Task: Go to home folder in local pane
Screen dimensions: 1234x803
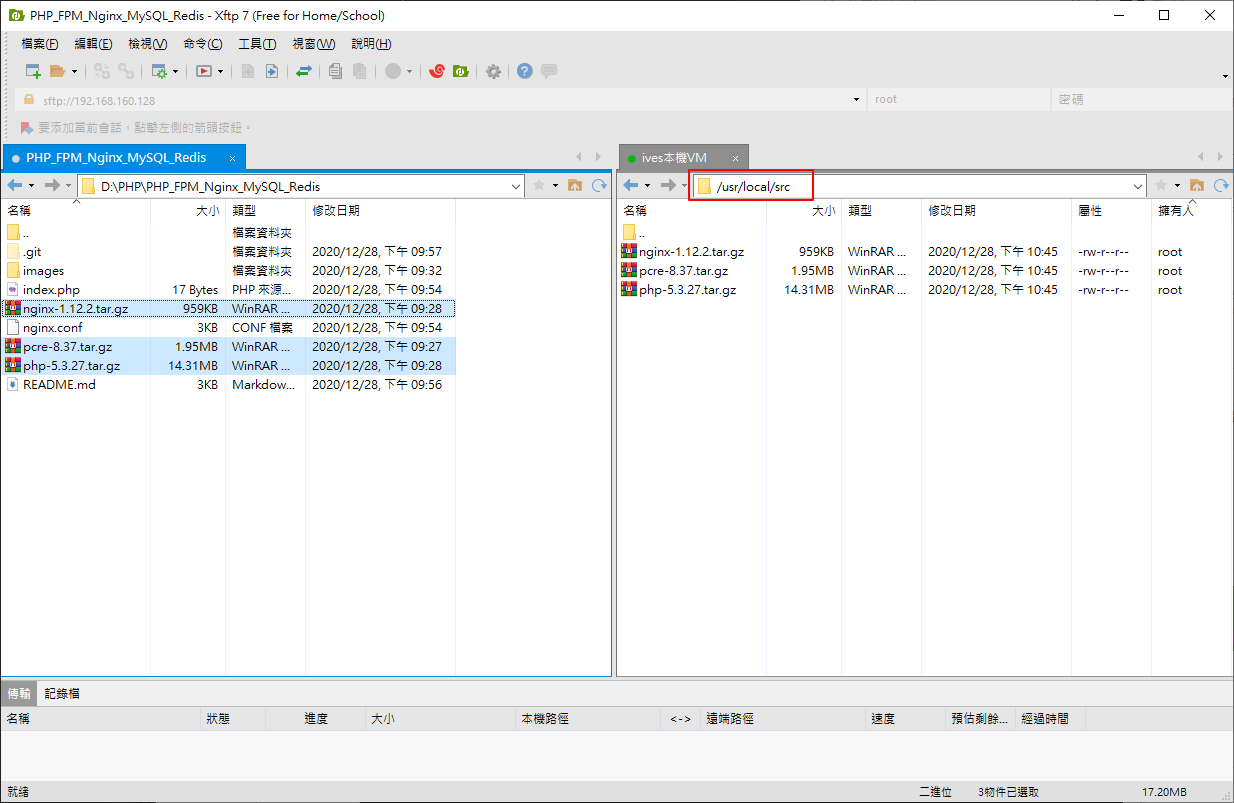Action: pyautogui.click(x=575, y=185)
